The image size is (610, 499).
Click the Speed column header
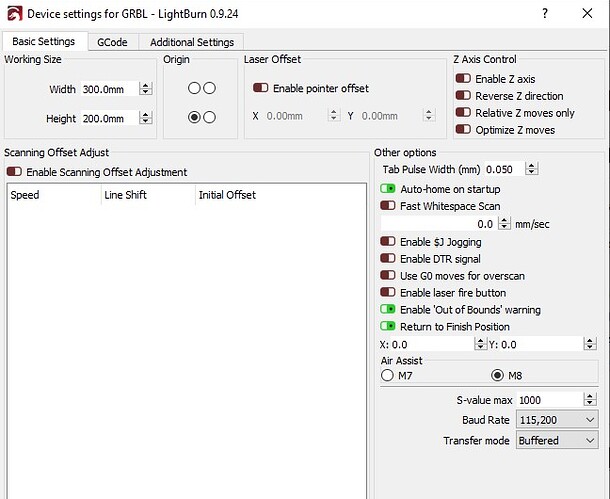(x=54, y=195)
